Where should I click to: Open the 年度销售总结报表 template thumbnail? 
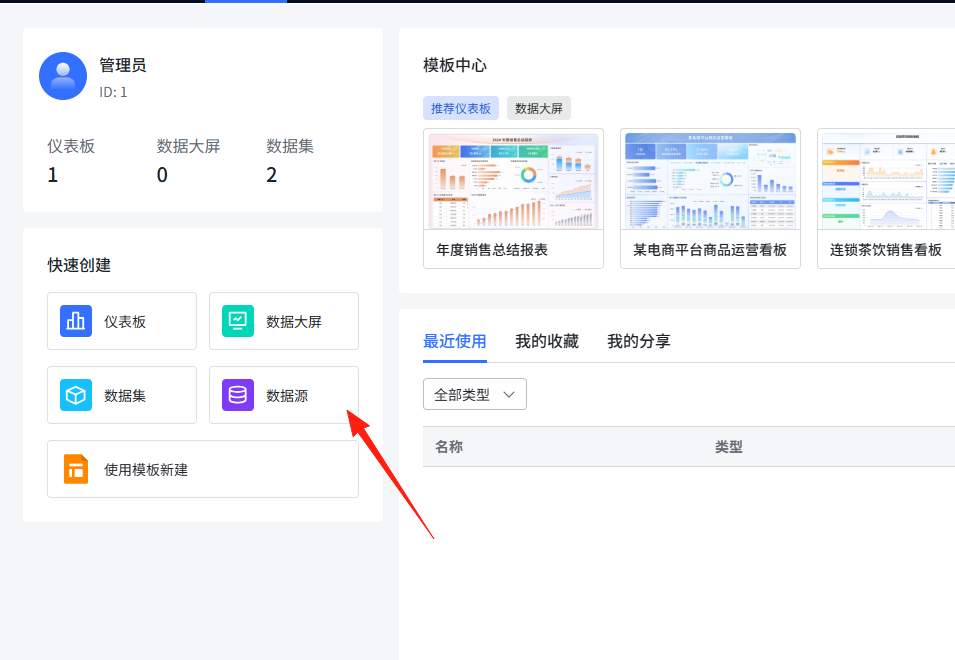[x=513, y=180]
